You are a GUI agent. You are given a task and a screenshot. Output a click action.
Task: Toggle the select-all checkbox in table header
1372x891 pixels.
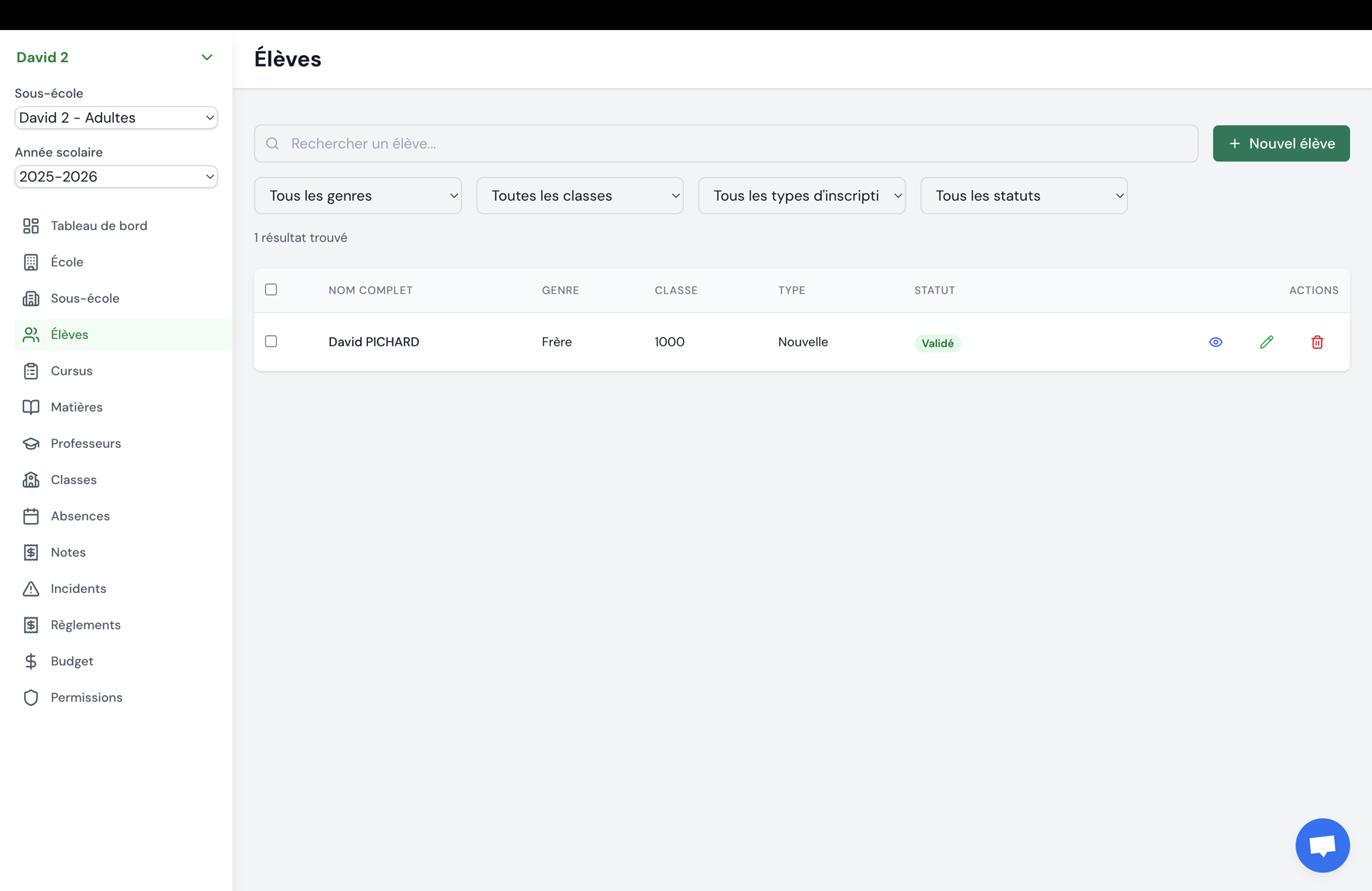(x=271, y=289)
